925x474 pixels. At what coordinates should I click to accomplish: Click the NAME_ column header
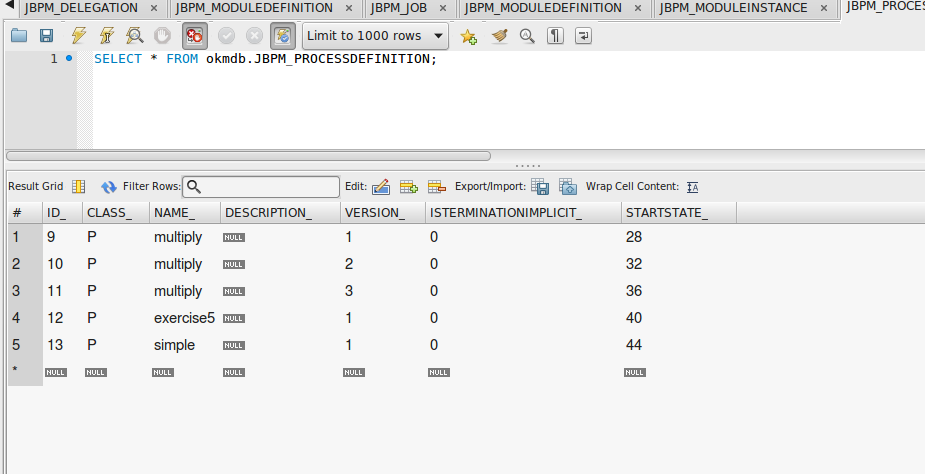pyautogui.click(x=174, y=213)
